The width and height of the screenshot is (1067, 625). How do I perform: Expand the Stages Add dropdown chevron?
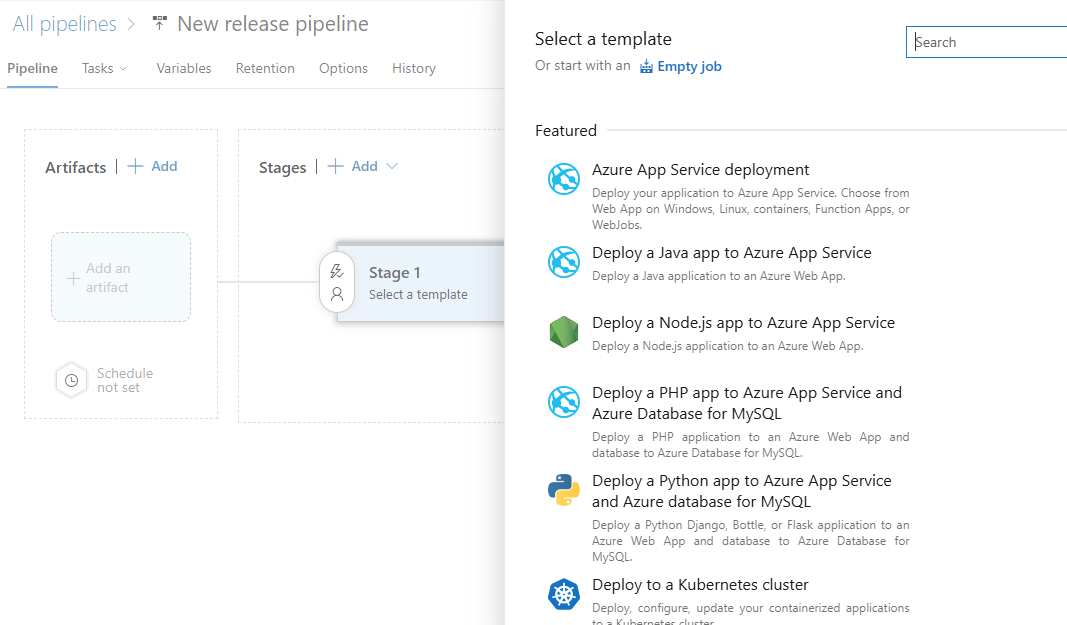tap(392, 166)
